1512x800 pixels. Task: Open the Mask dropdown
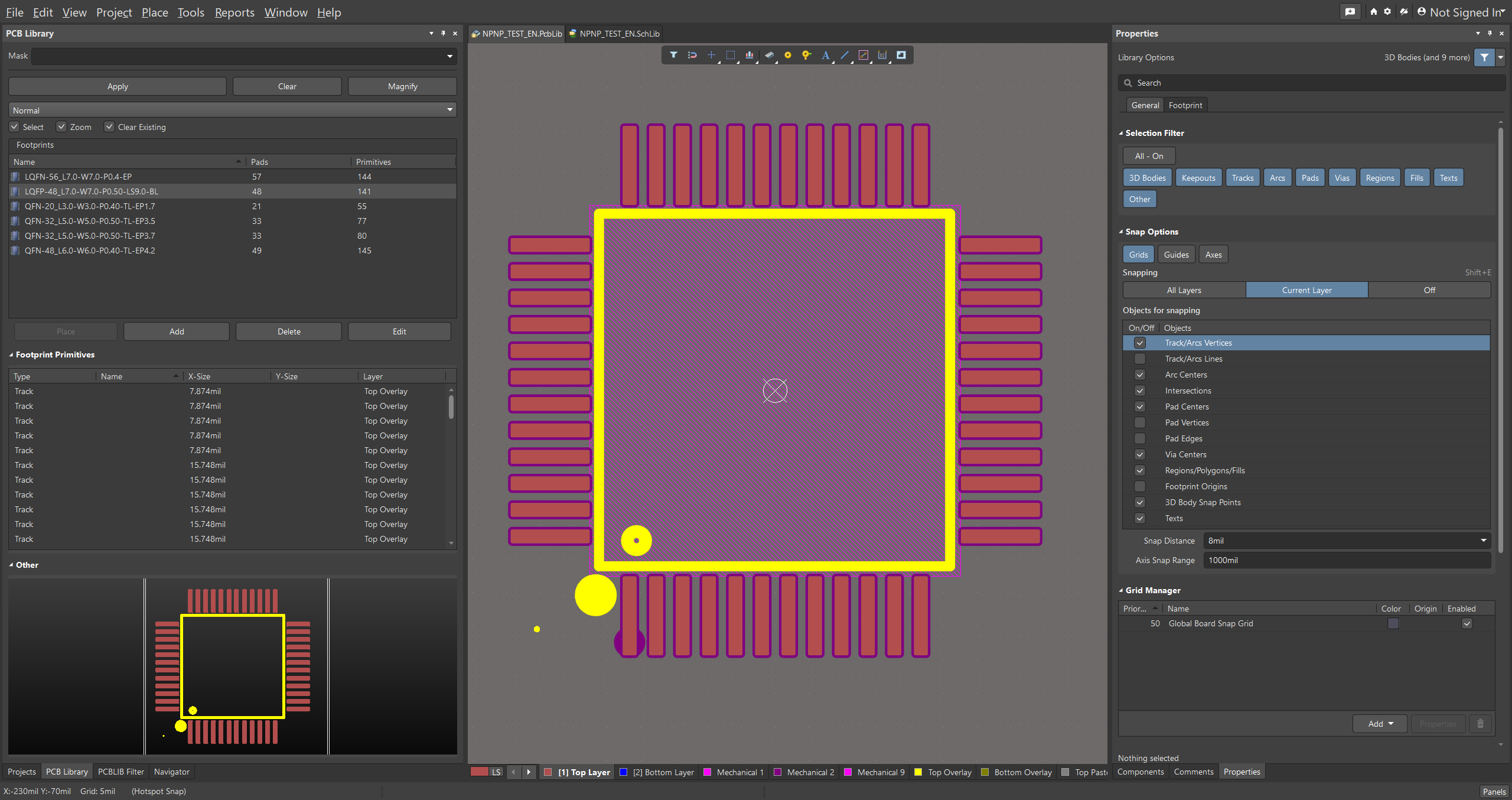[x=449, y=57]
